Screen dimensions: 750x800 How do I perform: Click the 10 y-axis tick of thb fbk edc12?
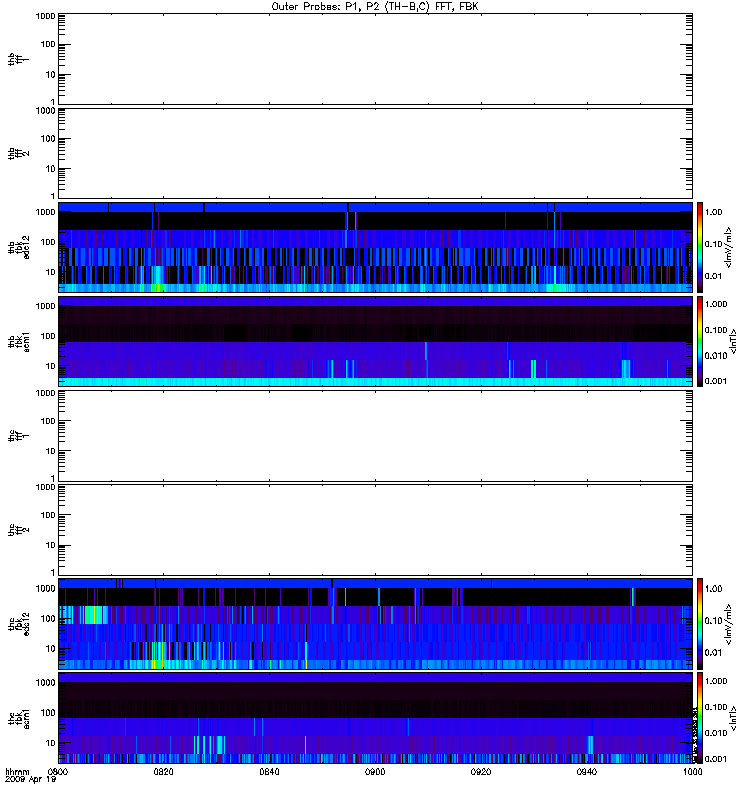50,272
